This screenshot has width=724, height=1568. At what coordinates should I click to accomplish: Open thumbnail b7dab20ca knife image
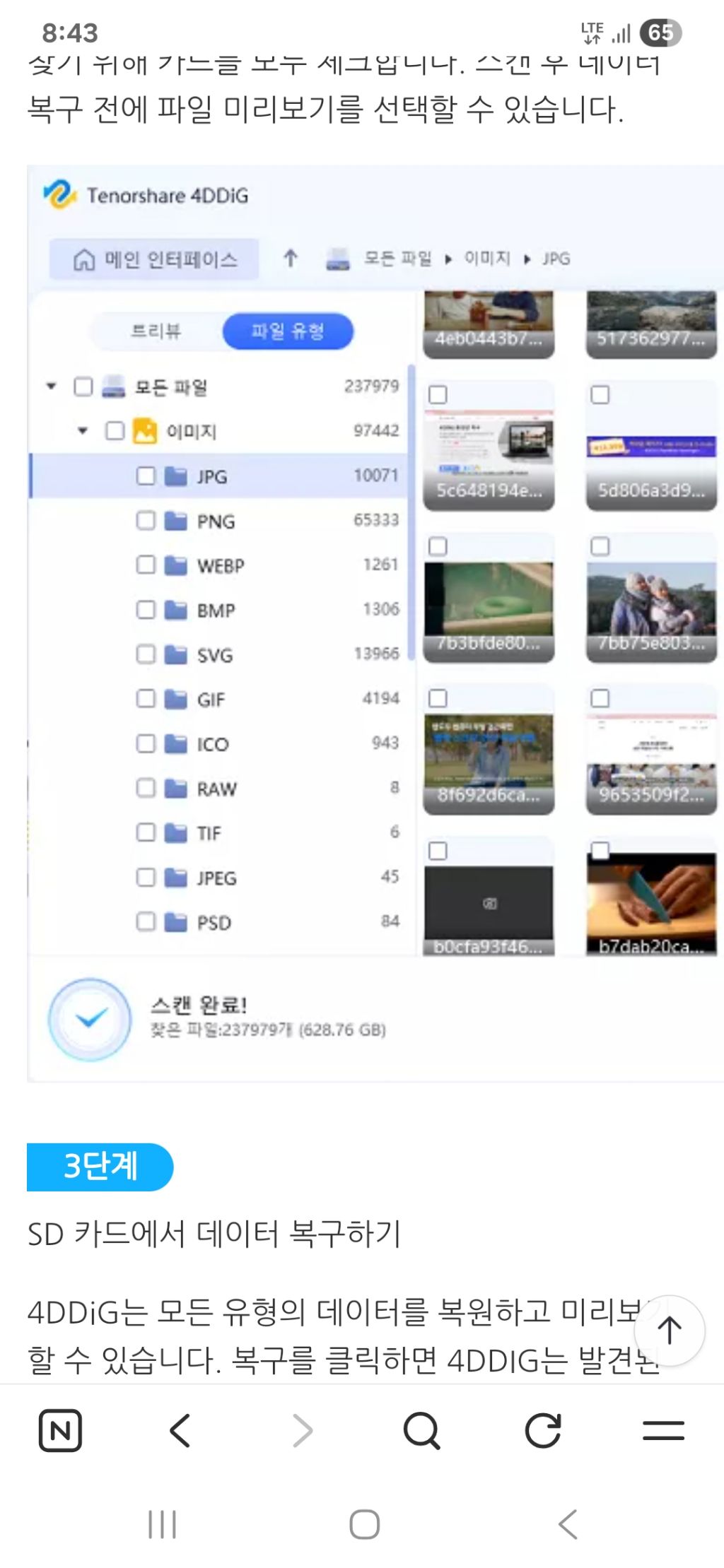pyautogui.click(x=651, y=897)
